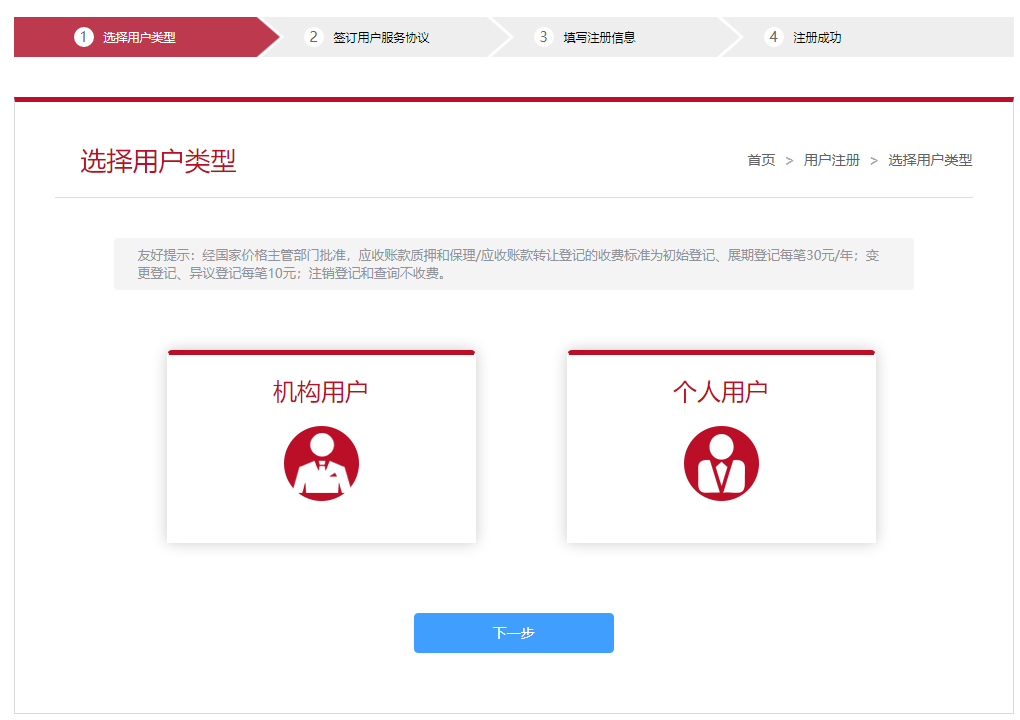Go to 首页 breadcrumb link
Image resolution: width=1020 pixels, height=720 pixels.
[761, 160]
